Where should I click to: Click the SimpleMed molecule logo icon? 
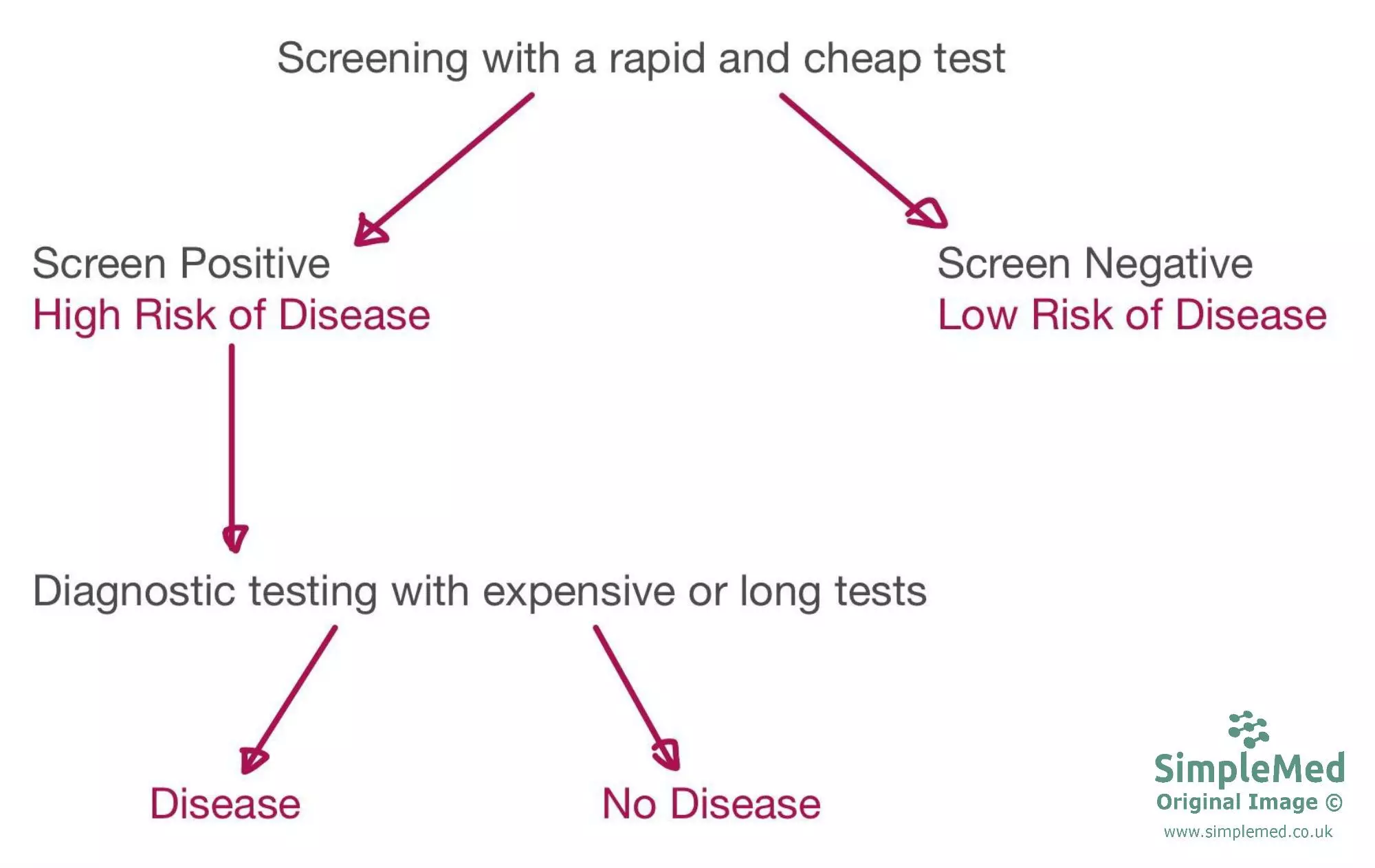(x=1248, y=729)
